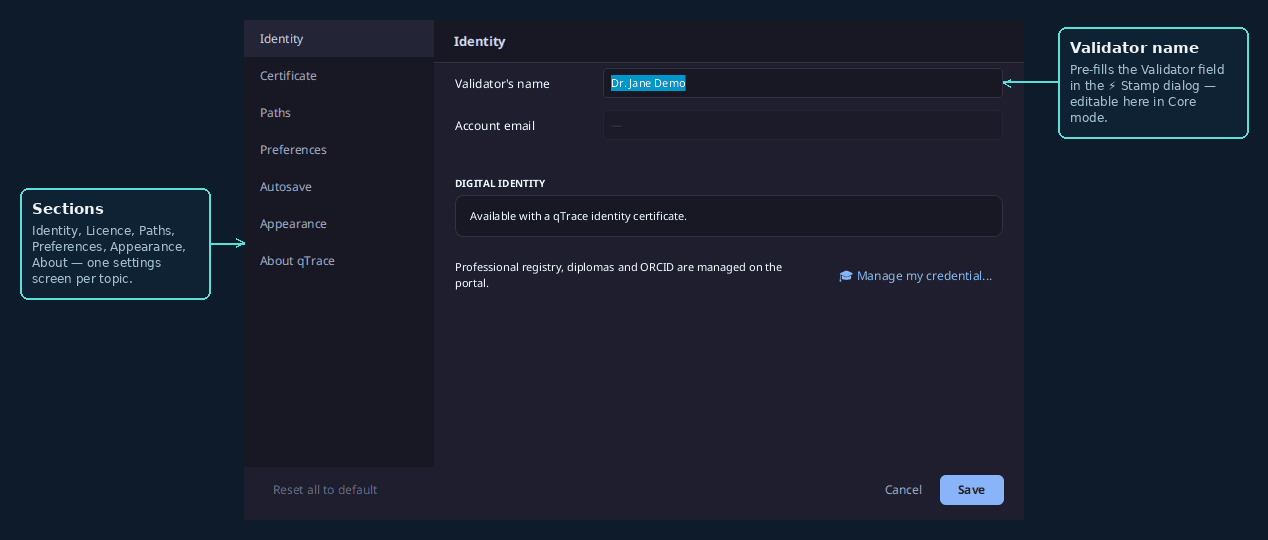The image size is (1268, 540).
Task: Click the Validator's name label
Action: (502, 84)
